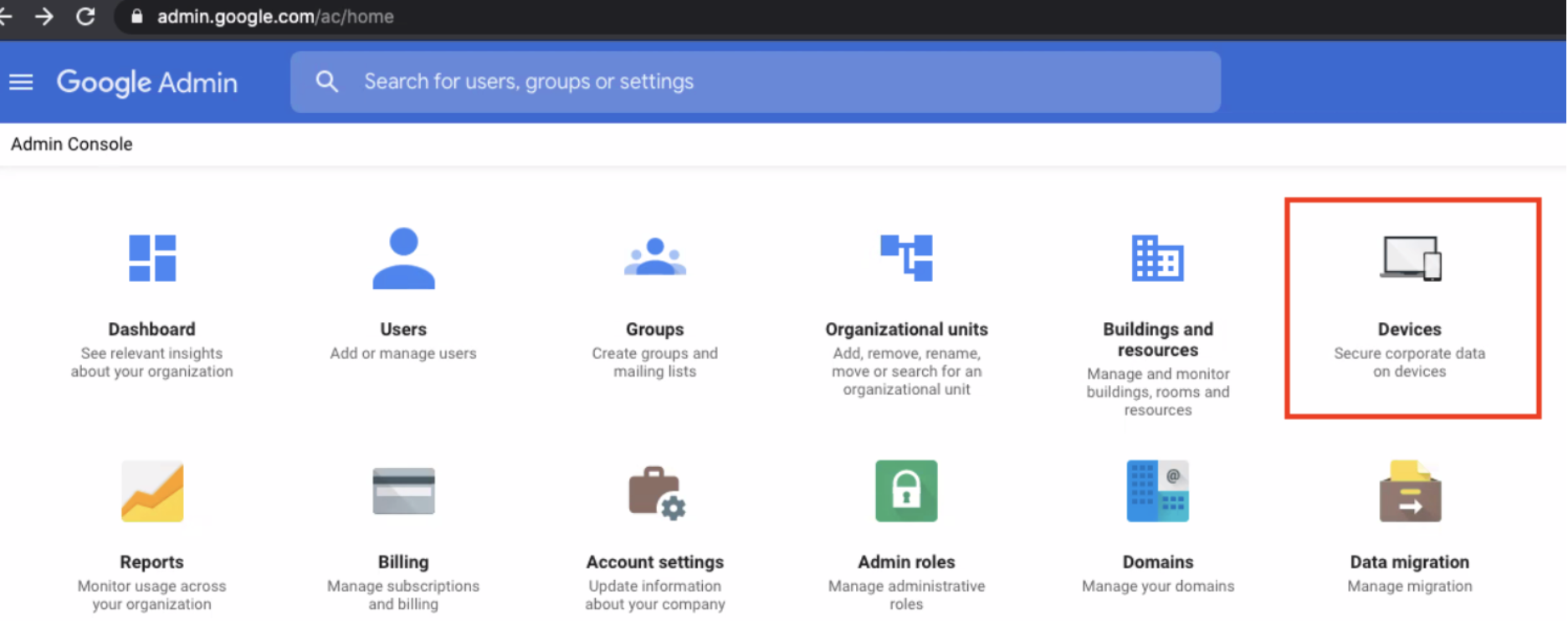
Task: Click 'Add or manage users' description
Action: 403,353
